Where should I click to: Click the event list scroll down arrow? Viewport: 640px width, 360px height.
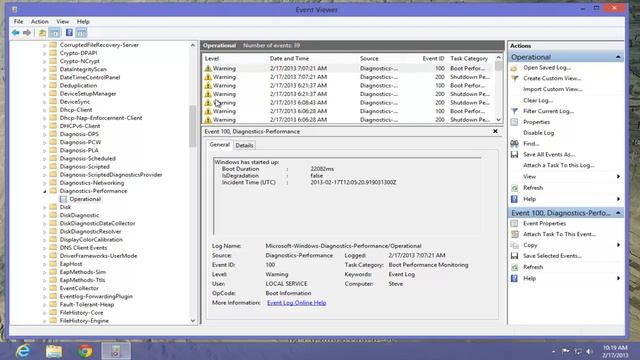(x=498, y=120)
